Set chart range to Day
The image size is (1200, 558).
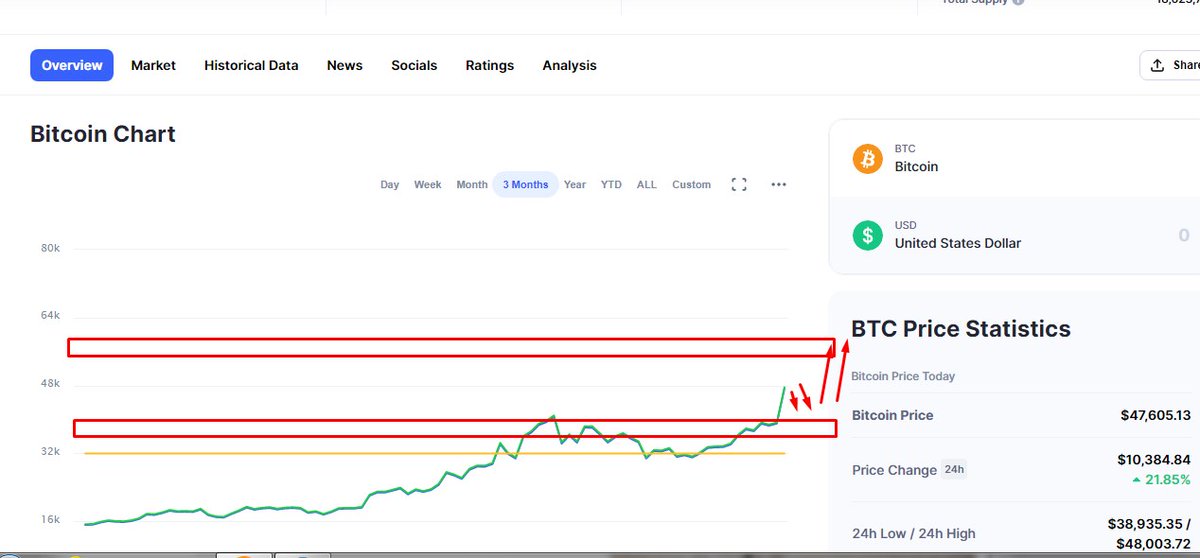click(x=390, y=185)
